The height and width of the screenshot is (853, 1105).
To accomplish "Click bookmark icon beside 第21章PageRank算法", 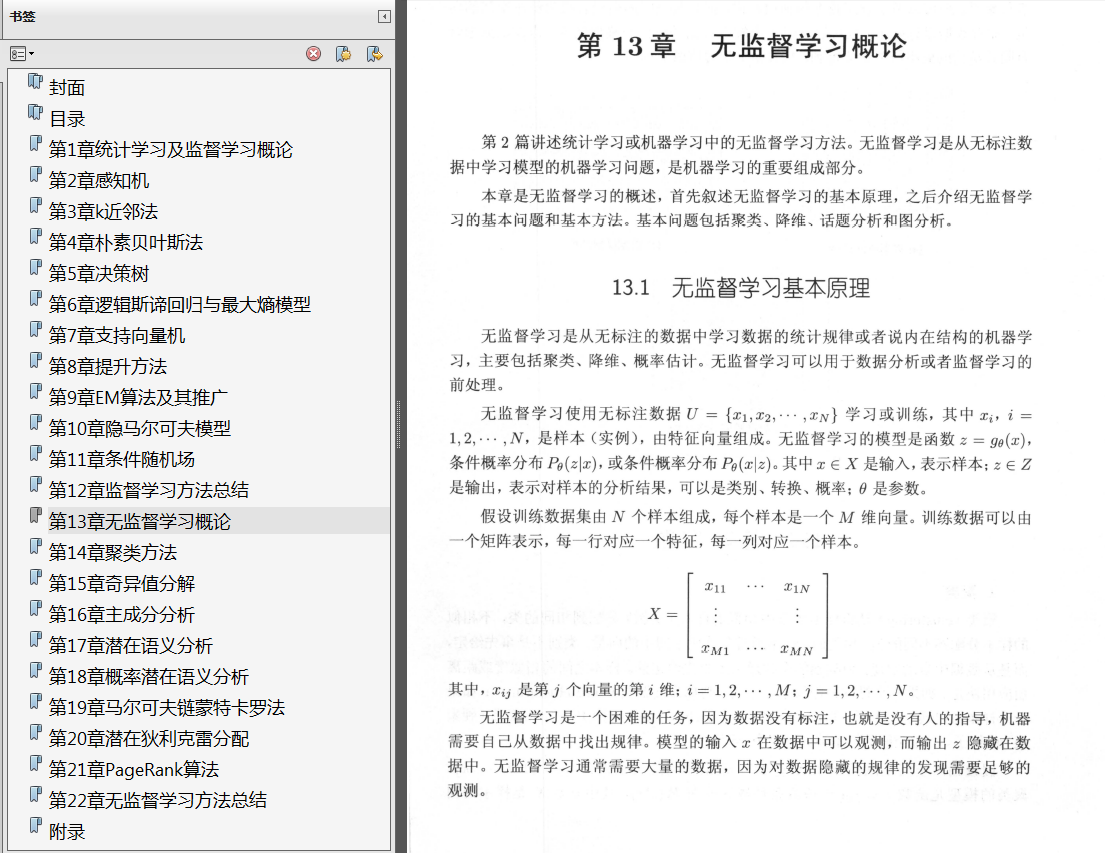I will pos(35,763).
